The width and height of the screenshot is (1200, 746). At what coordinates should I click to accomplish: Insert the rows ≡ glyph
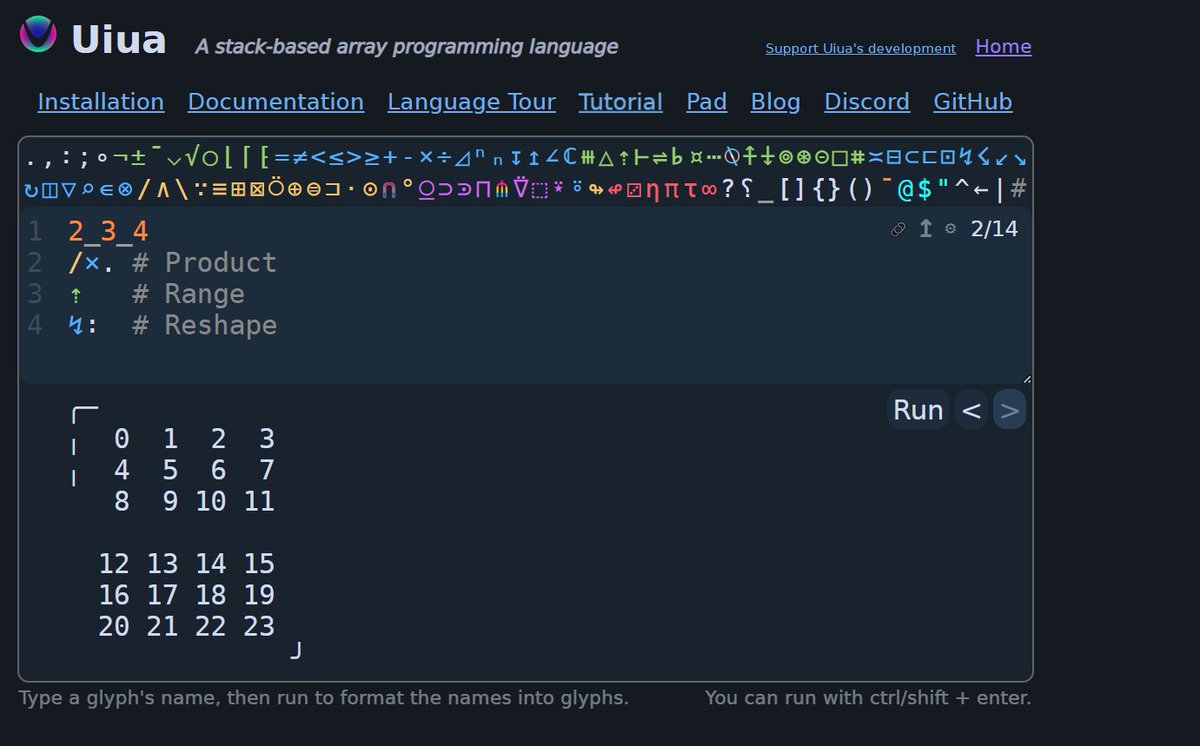click(220, 188)
